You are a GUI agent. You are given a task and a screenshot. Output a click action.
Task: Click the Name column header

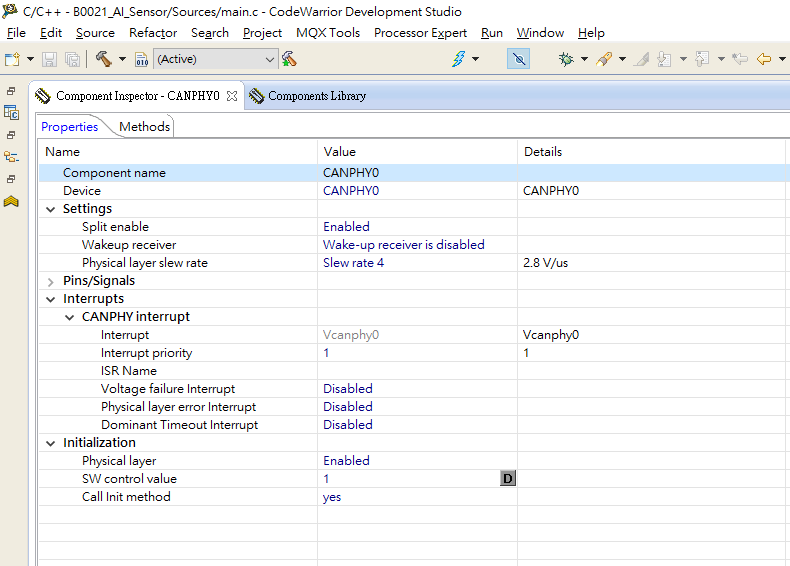click(x=178, y=152)
